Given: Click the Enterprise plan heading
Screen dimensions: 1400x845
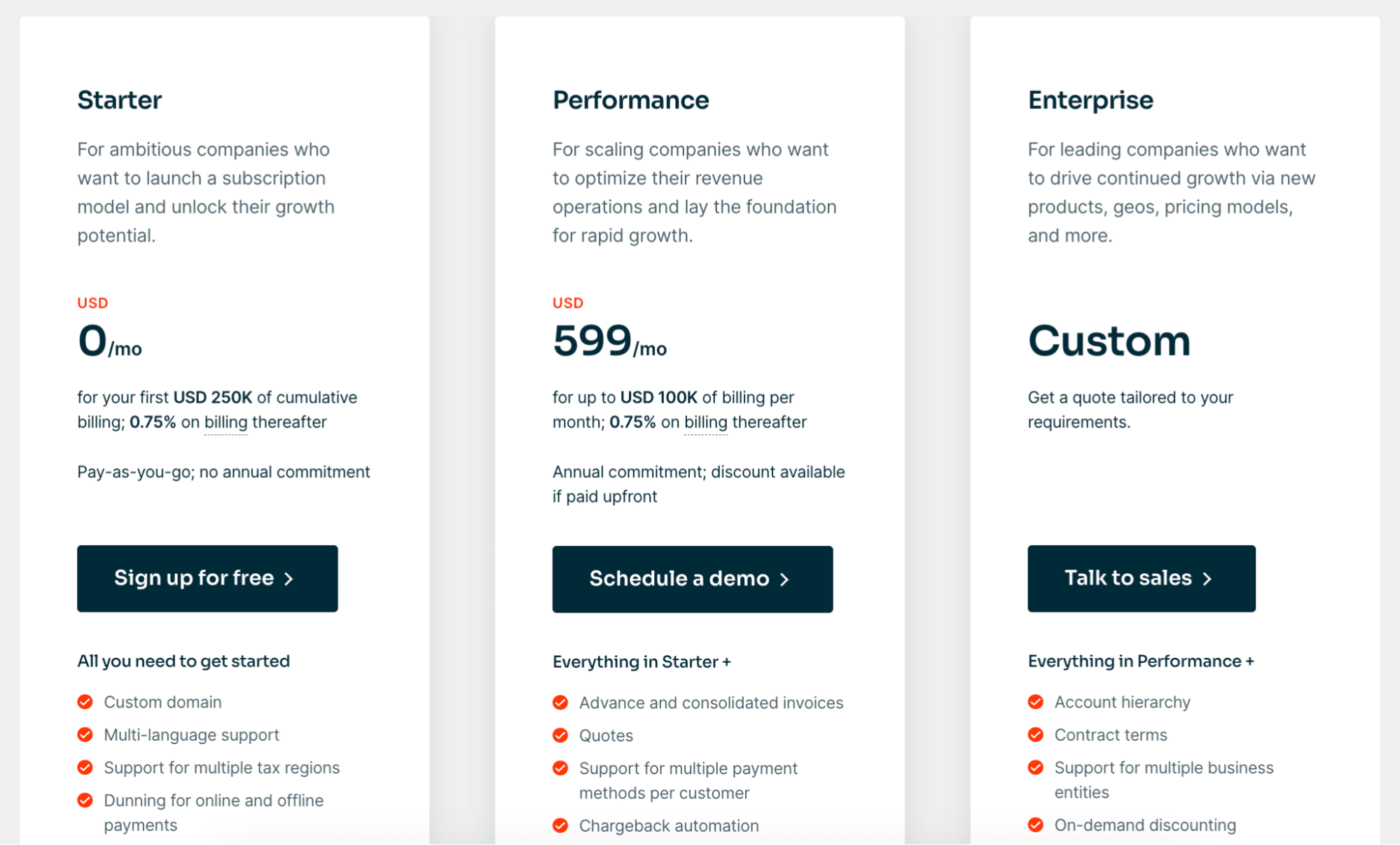Looking at the screenshot, I should 1090,100.
